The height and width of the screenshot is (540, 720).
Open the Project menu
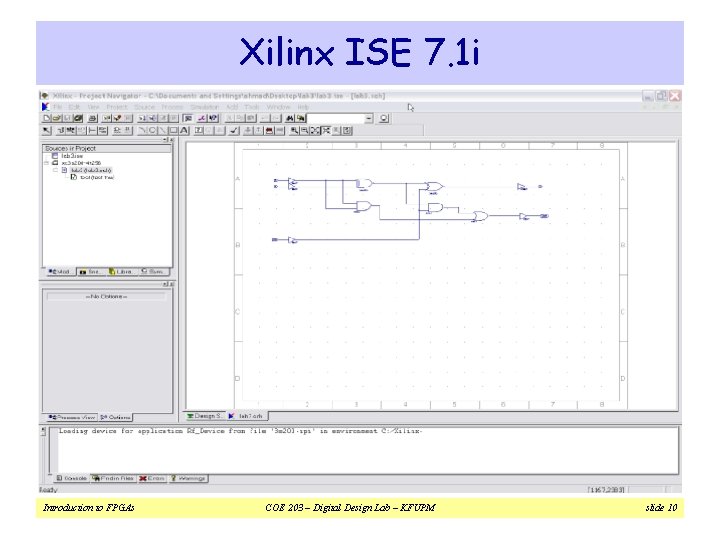tap(117, 107)
